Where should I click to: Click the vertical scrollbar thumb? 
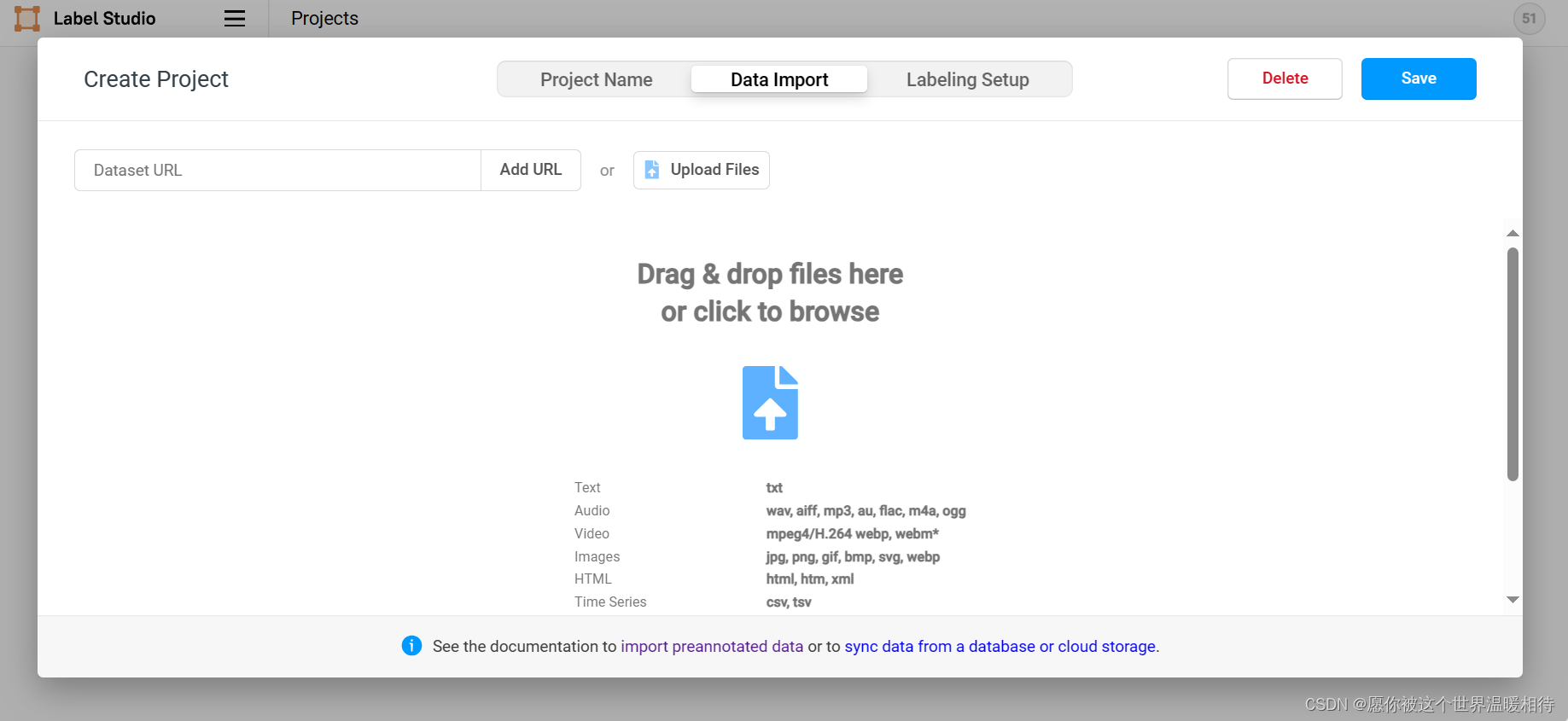[1513, 364]
